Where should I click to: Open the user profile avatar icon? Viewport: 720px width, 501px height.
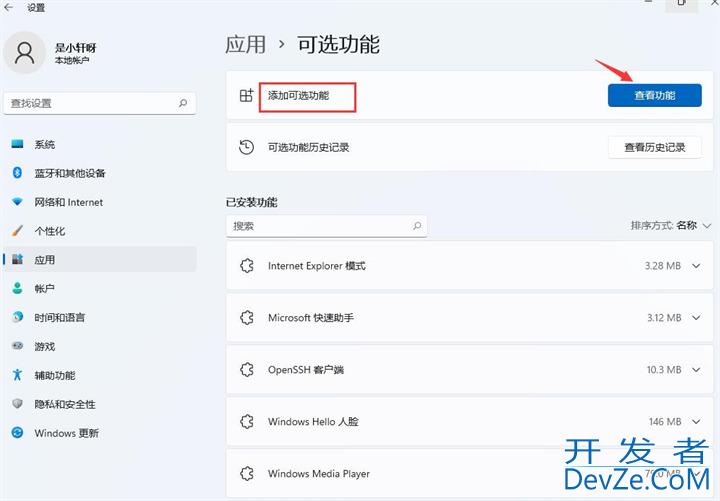[x=24, y=52]
